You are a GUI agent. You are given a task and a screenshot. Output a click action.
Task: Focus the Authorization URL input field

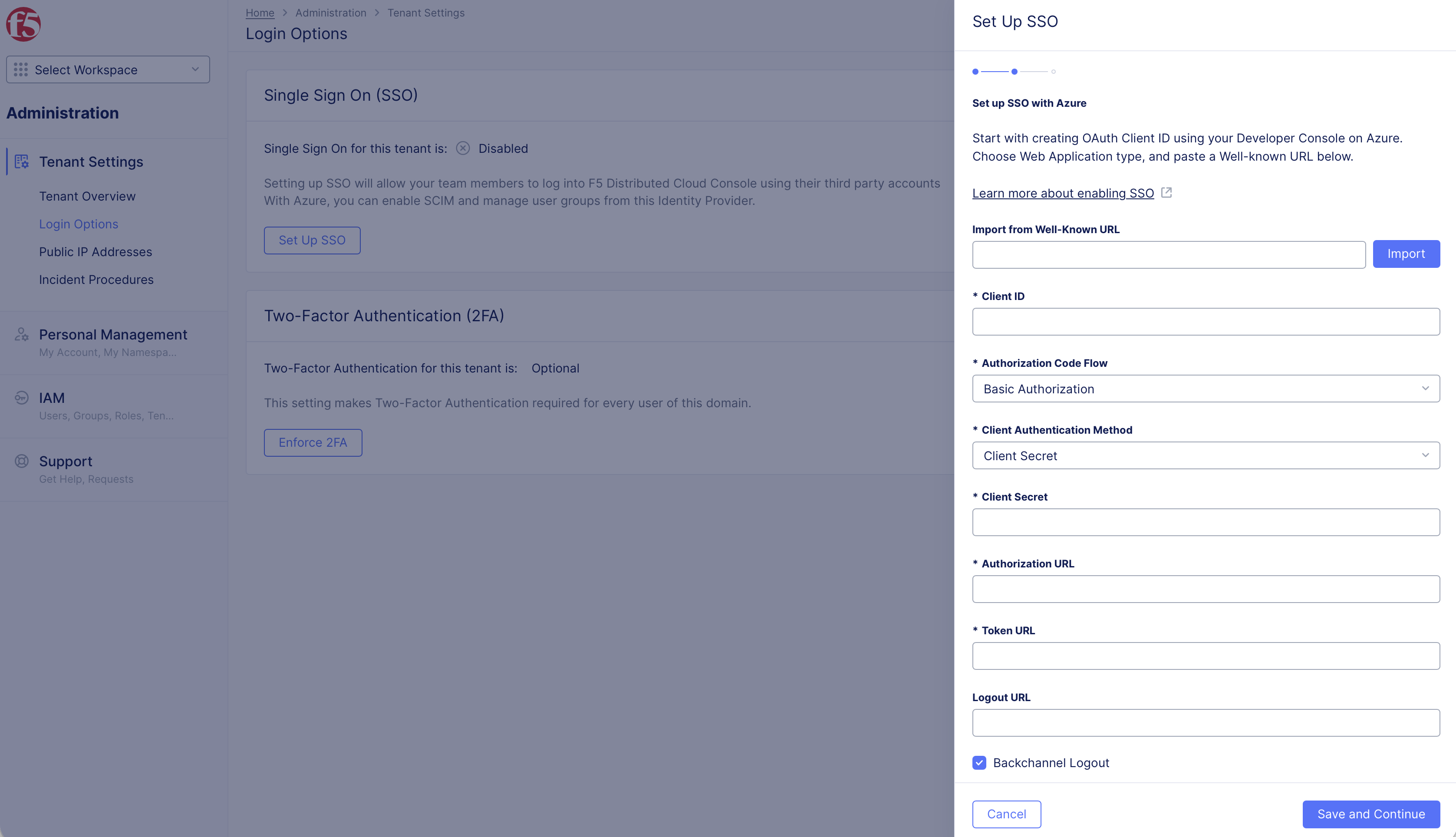tap(1206, 589)
